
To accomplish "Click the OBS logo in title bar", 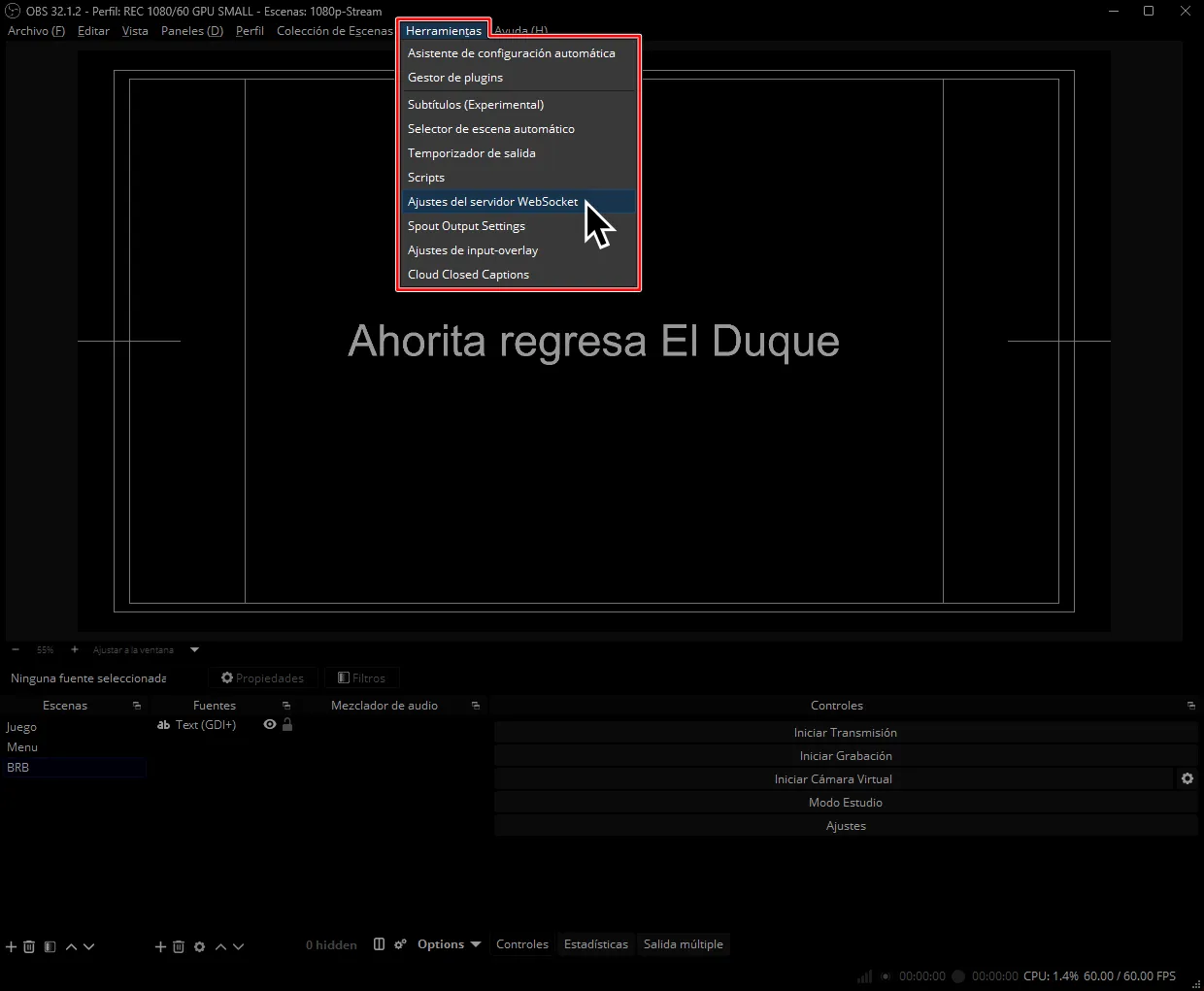I will pos(13,11).
